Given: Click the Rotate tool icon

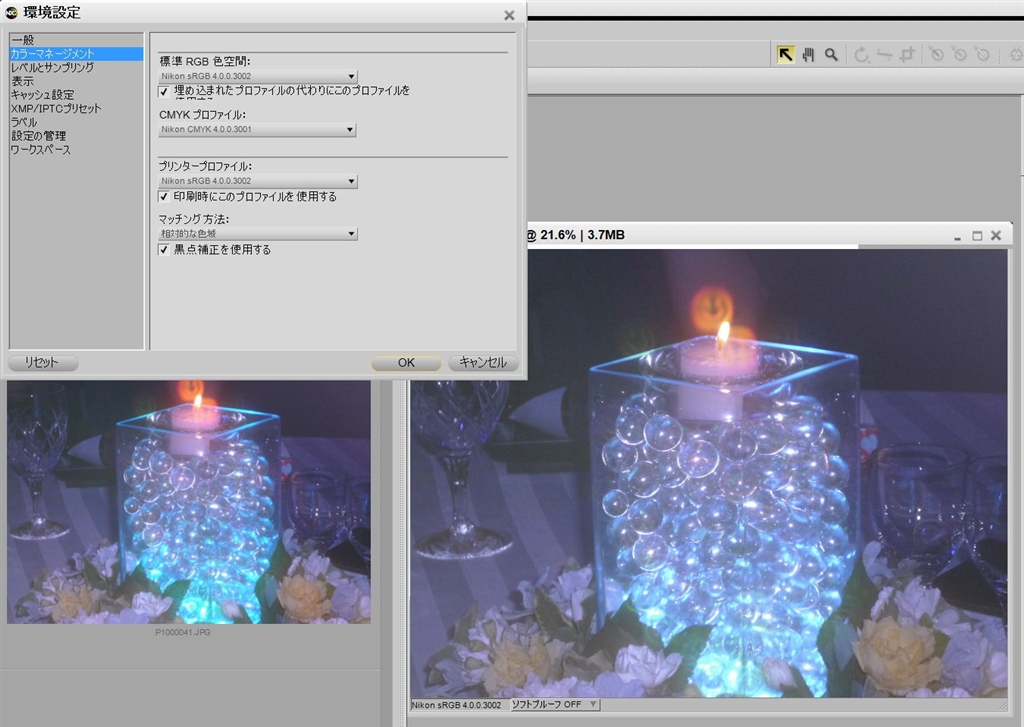Looking at the screenshot, I should click(861, 55).
